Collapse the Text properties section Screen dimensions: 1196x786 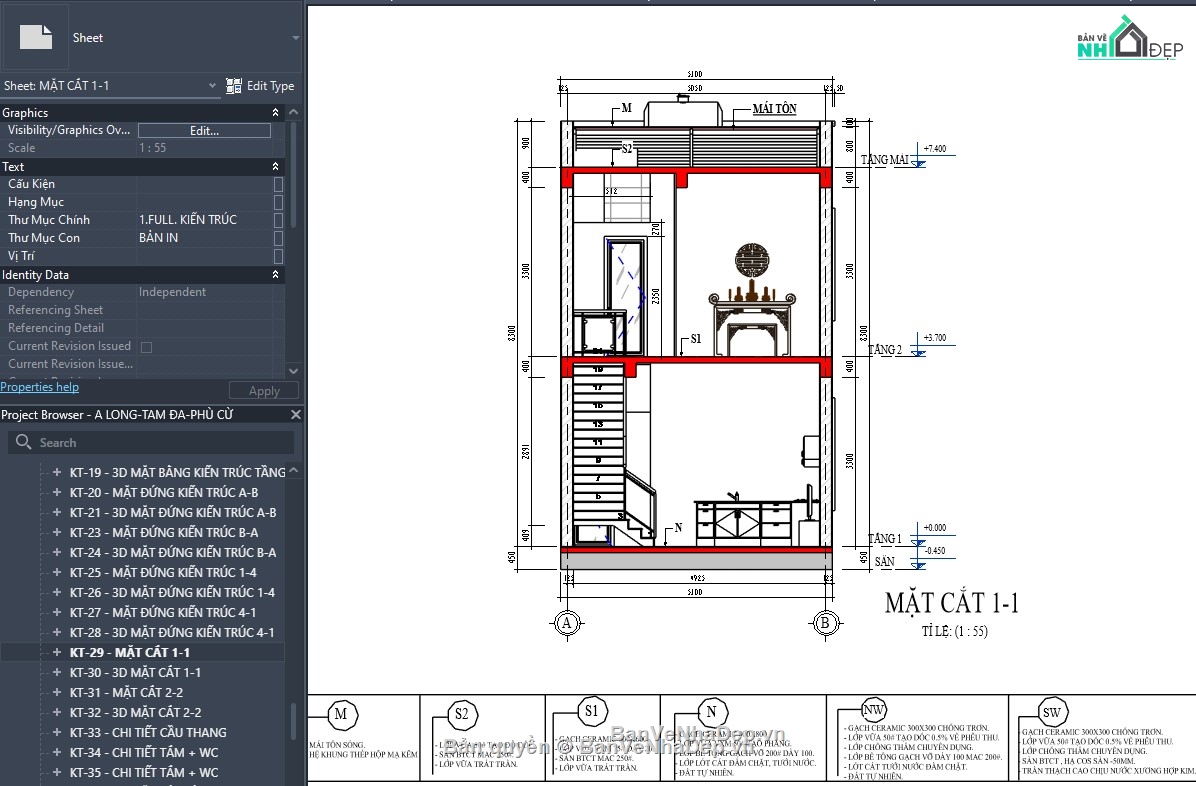(x=275, y=166)
